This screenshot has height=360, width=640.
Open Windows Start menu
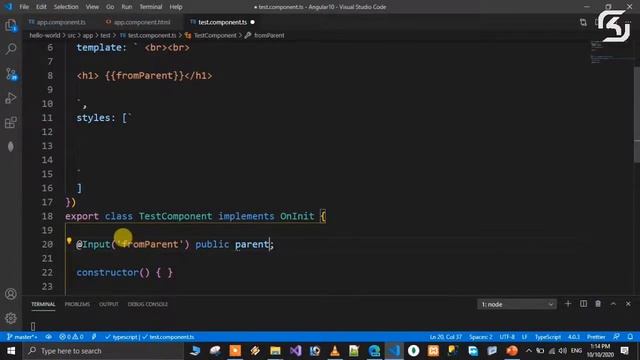(x=11, y=351)
